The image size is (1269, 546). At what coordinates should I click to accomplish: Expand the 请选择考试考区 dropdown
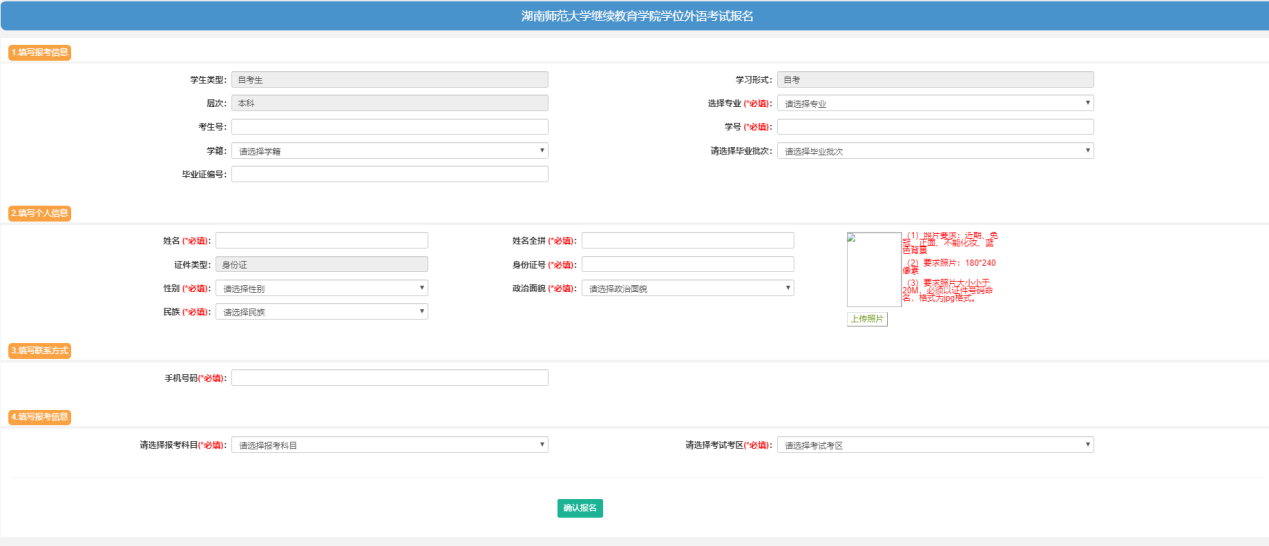click(x=935, y=445)
